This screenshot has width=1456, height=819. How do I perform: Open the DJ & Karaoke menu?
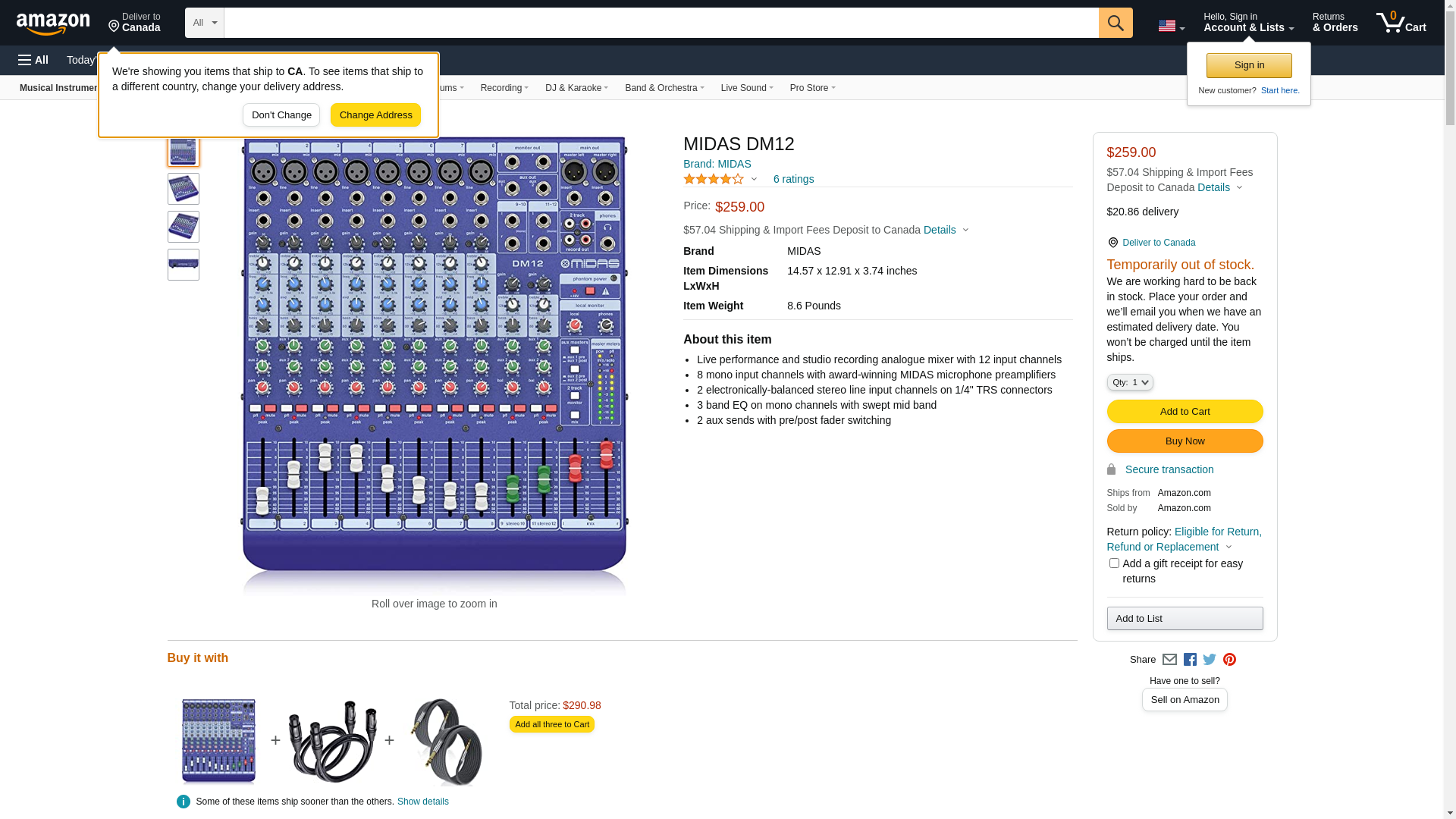576,88
